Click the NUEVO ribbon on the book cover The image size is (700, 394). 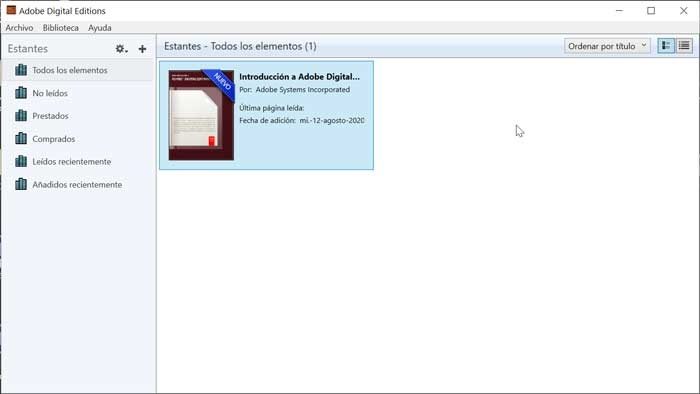point(221,82)
